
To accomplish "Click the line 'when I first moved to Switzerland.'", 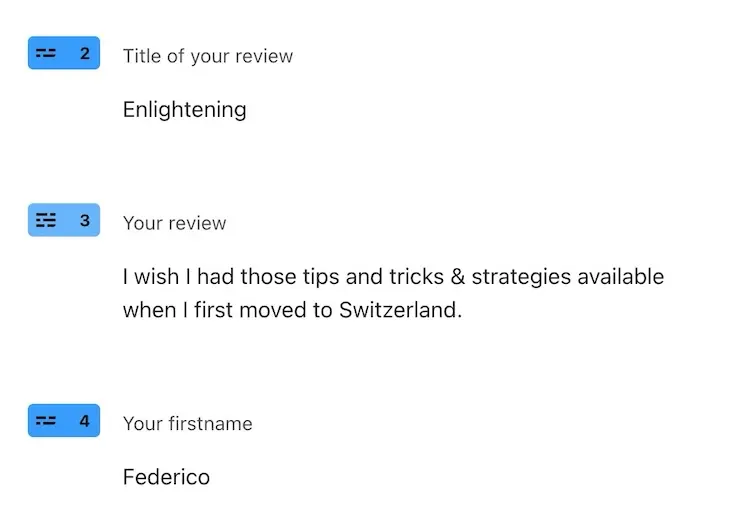I will click(292, 310).
